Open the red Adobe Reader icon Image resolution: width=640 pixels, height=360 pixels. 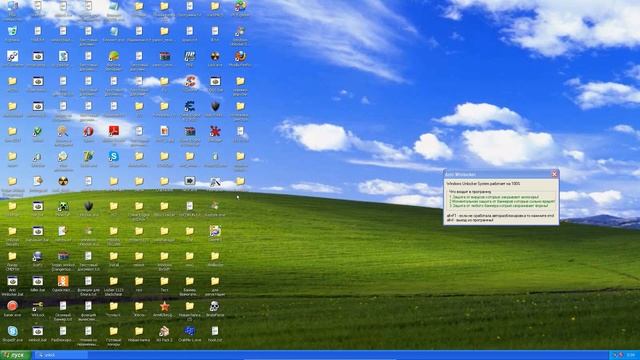tap(113, 131)
